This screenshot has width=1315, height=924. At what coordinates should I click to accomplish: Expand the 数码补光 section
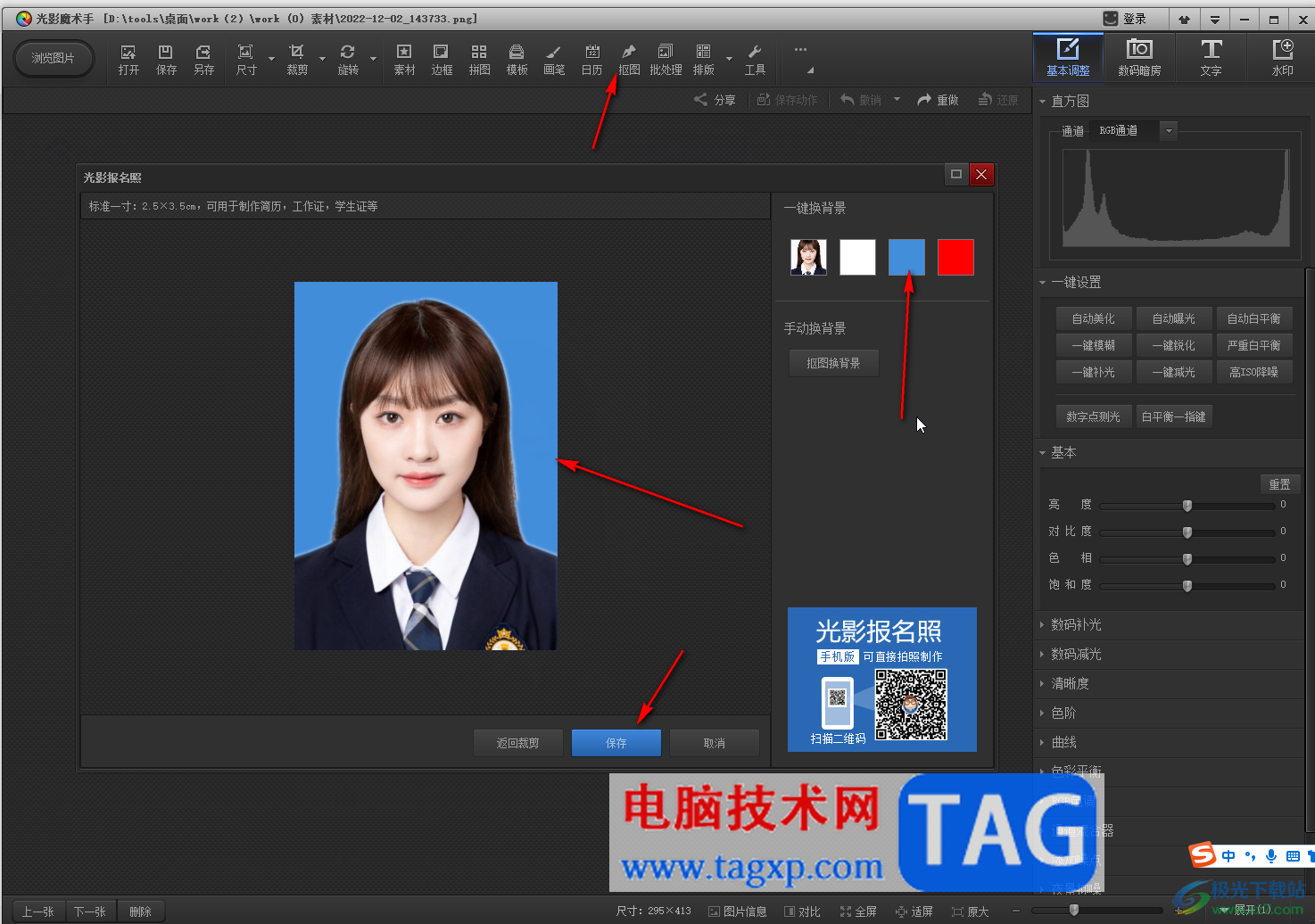(1076, 625)
